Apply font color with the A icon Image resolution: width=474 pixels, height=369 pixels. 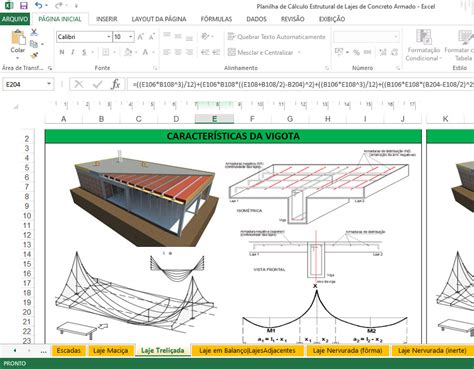(145, 52)
